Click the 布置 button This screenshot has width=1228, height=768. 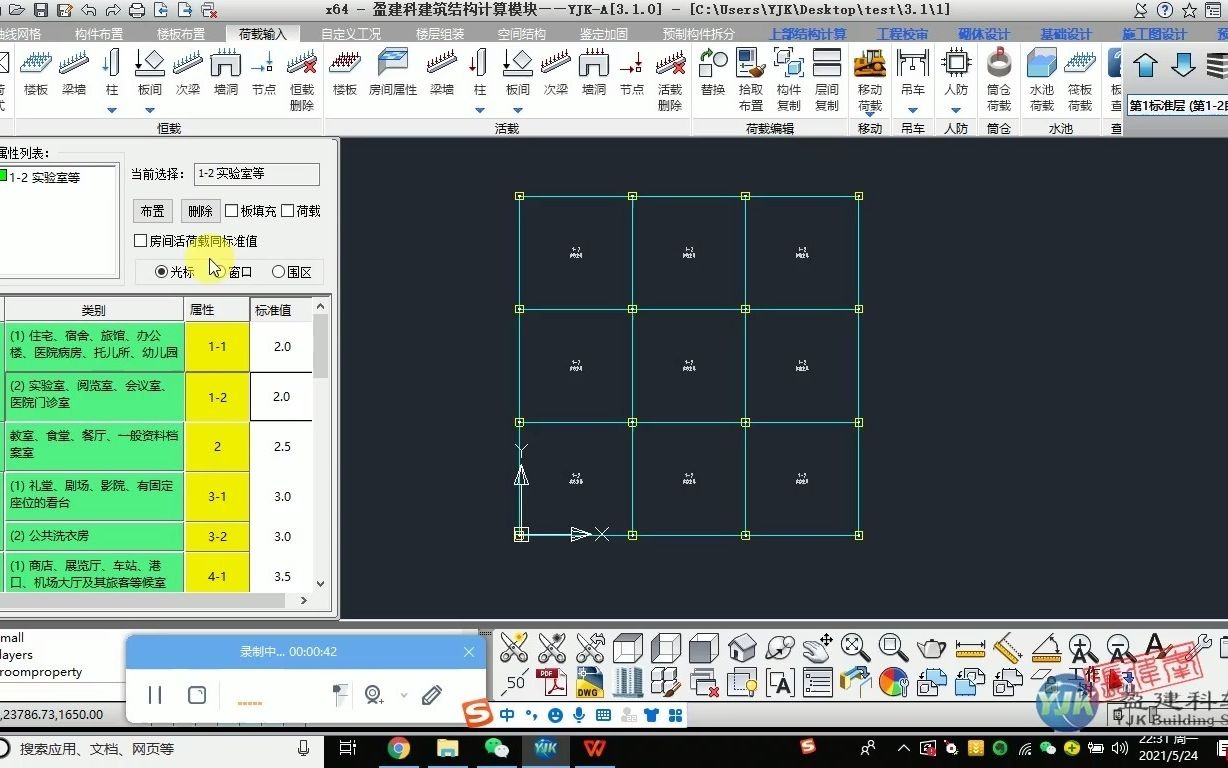pyautogui.click(x=152, y=211)
